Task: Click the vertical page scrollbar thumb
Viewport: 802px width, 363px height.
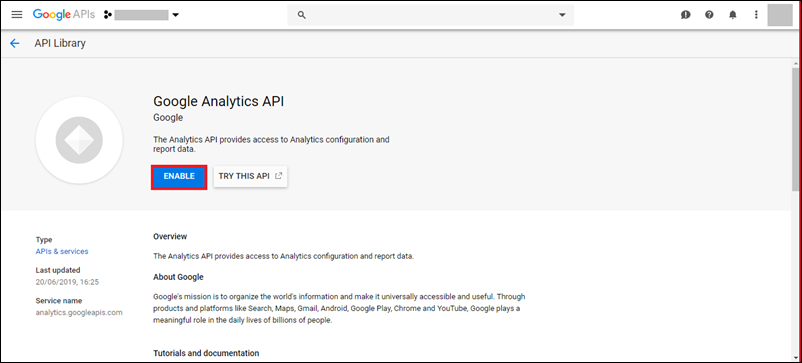Action: coord(795,128)
